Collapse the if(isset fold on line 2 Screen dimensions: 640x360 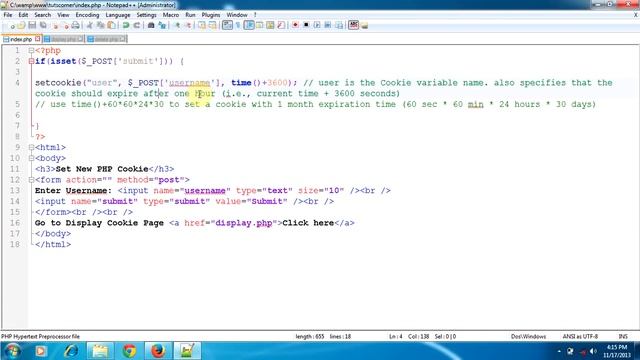[x=31, y=61]
